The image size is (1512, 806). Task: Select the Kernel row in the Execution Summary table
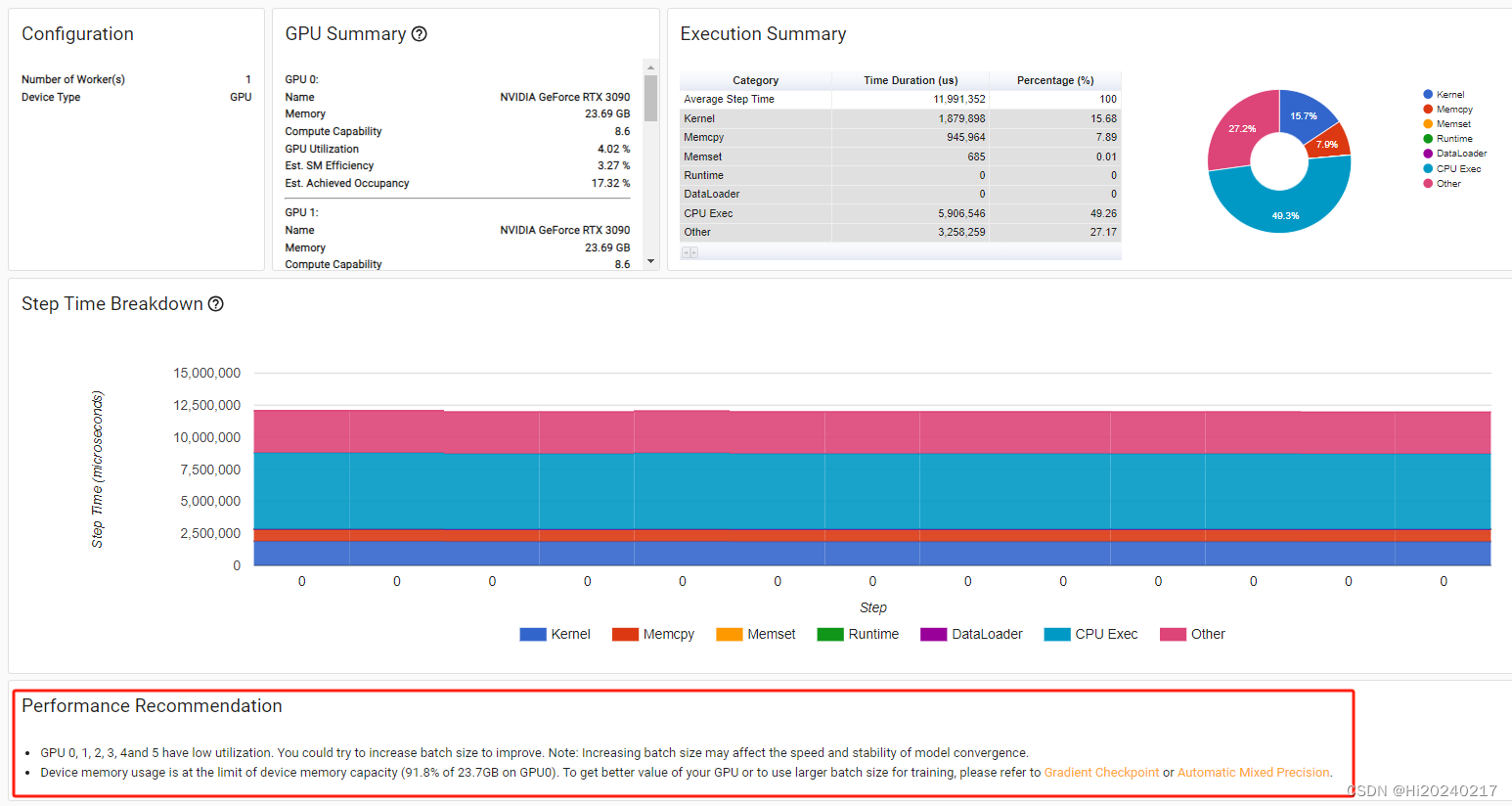coord(900,118)
